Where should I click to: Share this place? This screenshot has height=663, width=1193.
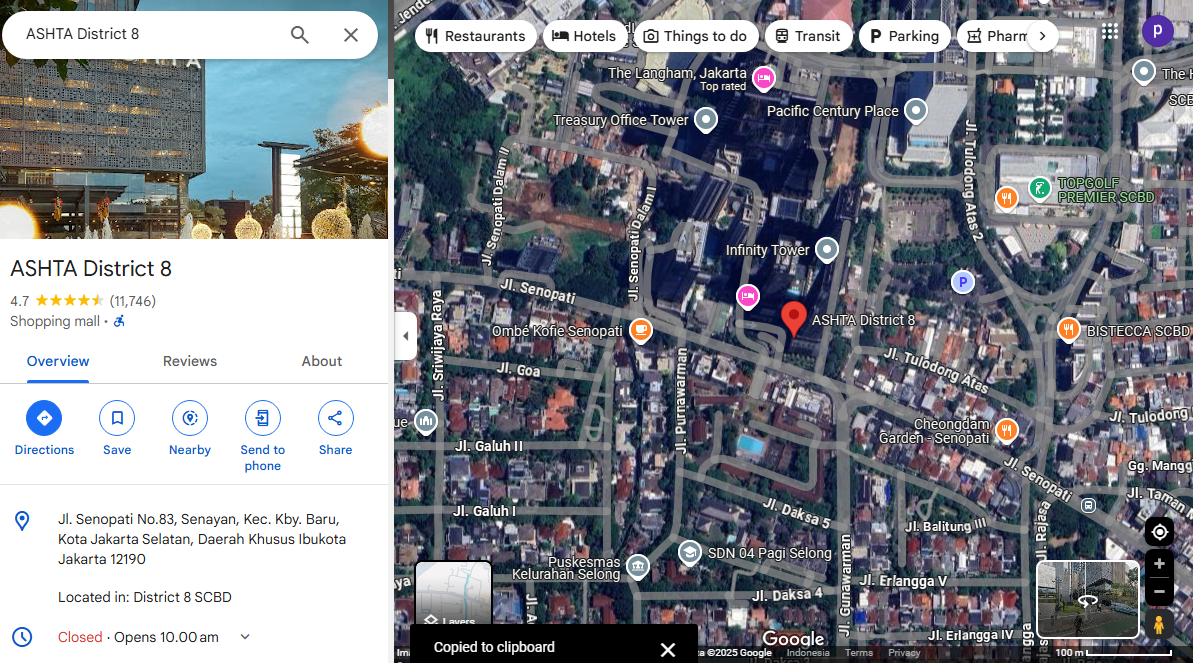coord(336,429)
